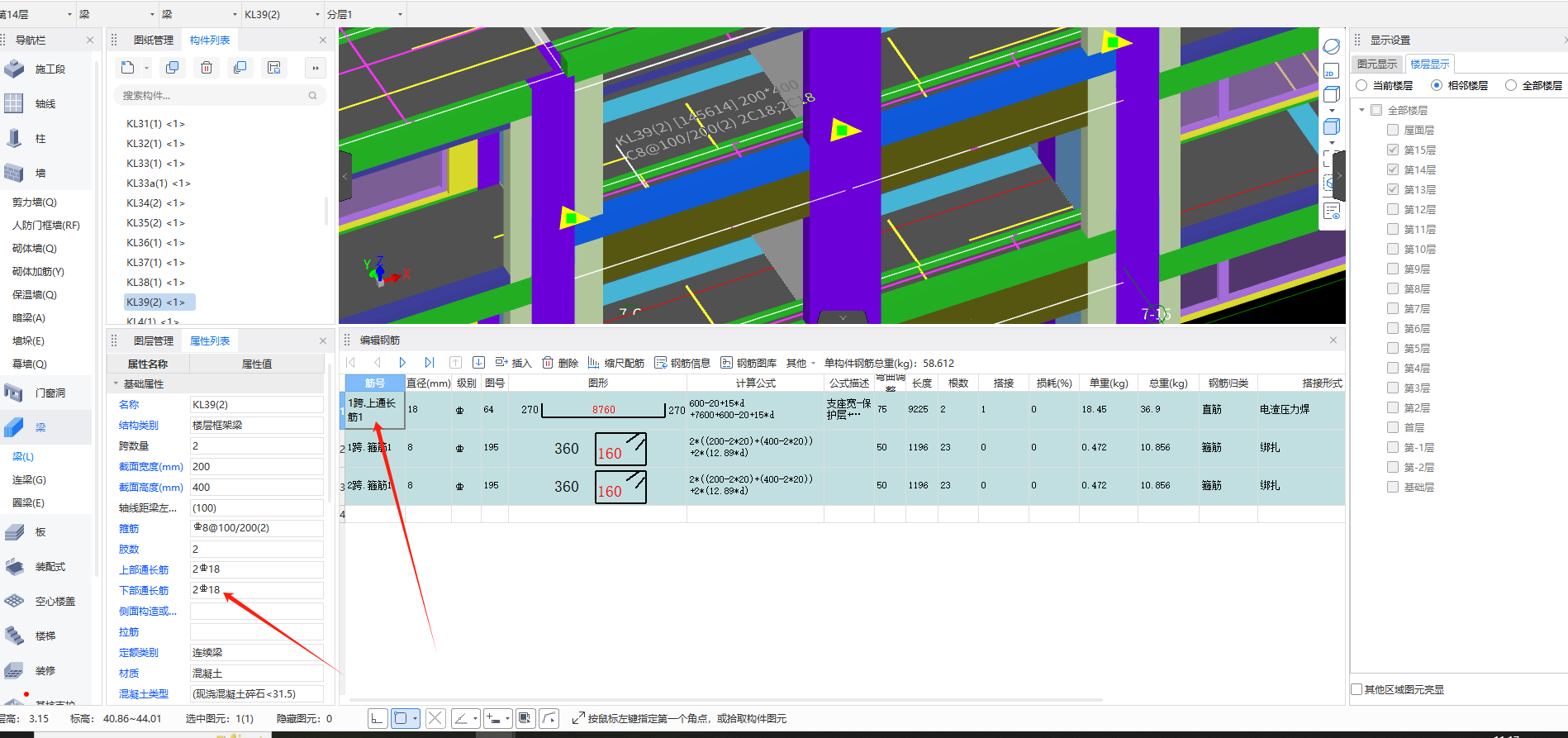This screenshot has width=1568, height=738.
Task: Open the 其他 dropdown in rebar editor toolbar
Action: click(801, 363)
